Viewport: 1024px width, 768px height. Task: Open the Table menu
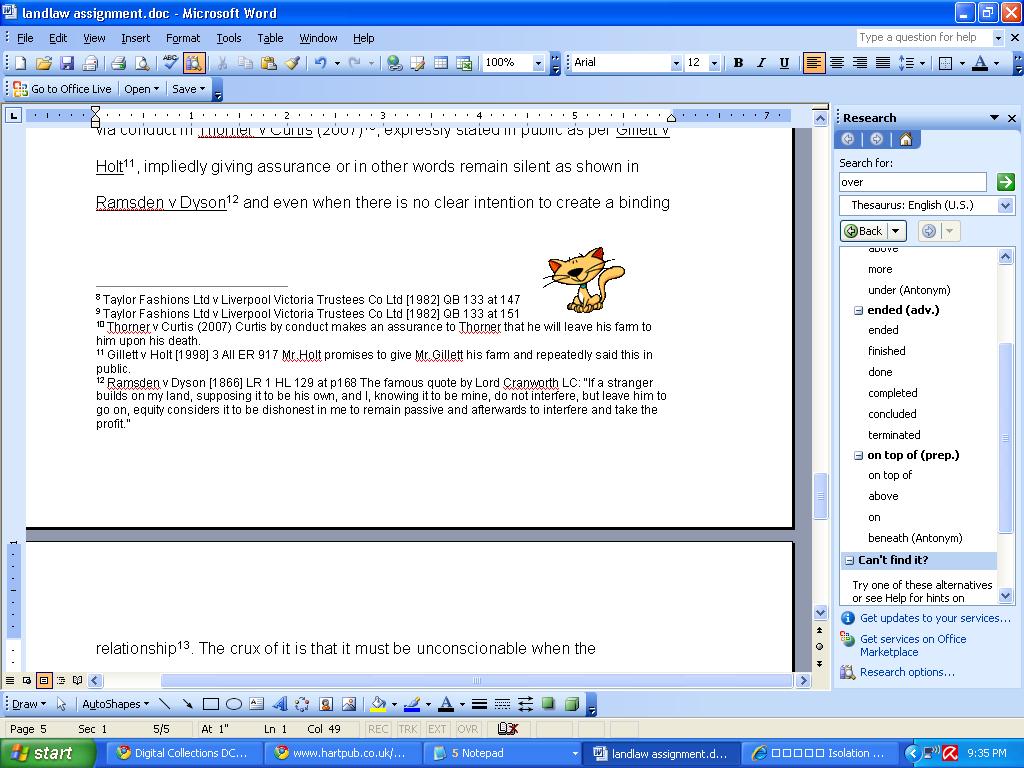[x=270, y=38]
